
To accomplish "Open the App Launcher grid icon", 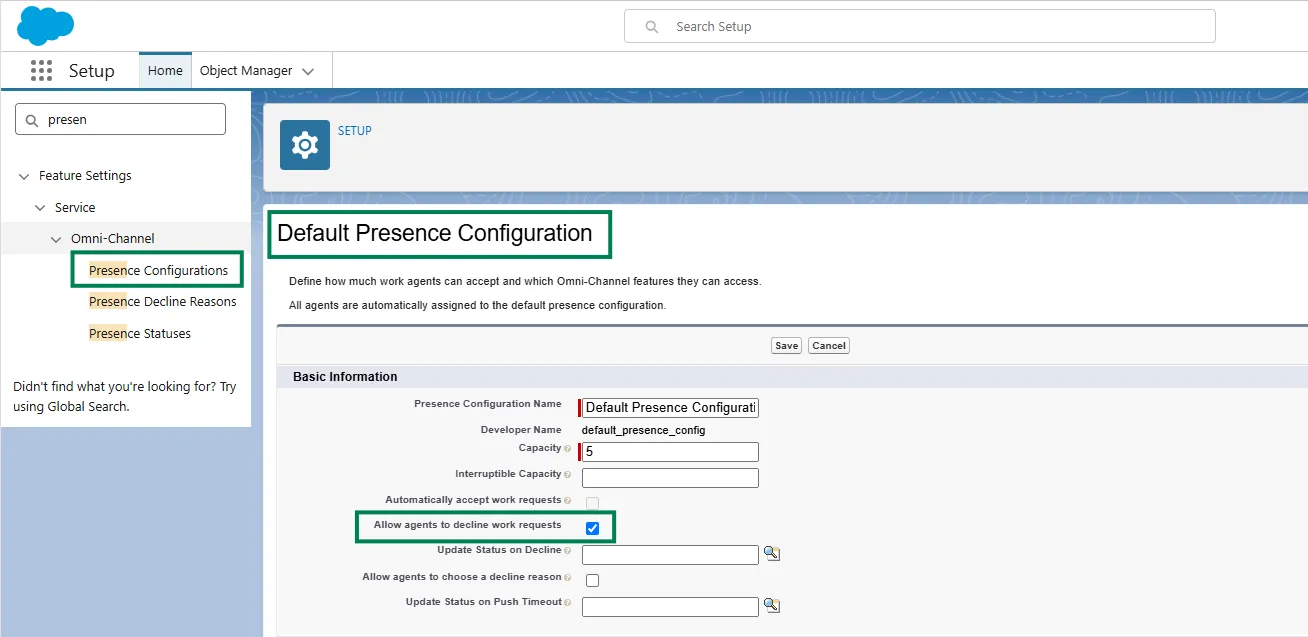I will point(41,71).
